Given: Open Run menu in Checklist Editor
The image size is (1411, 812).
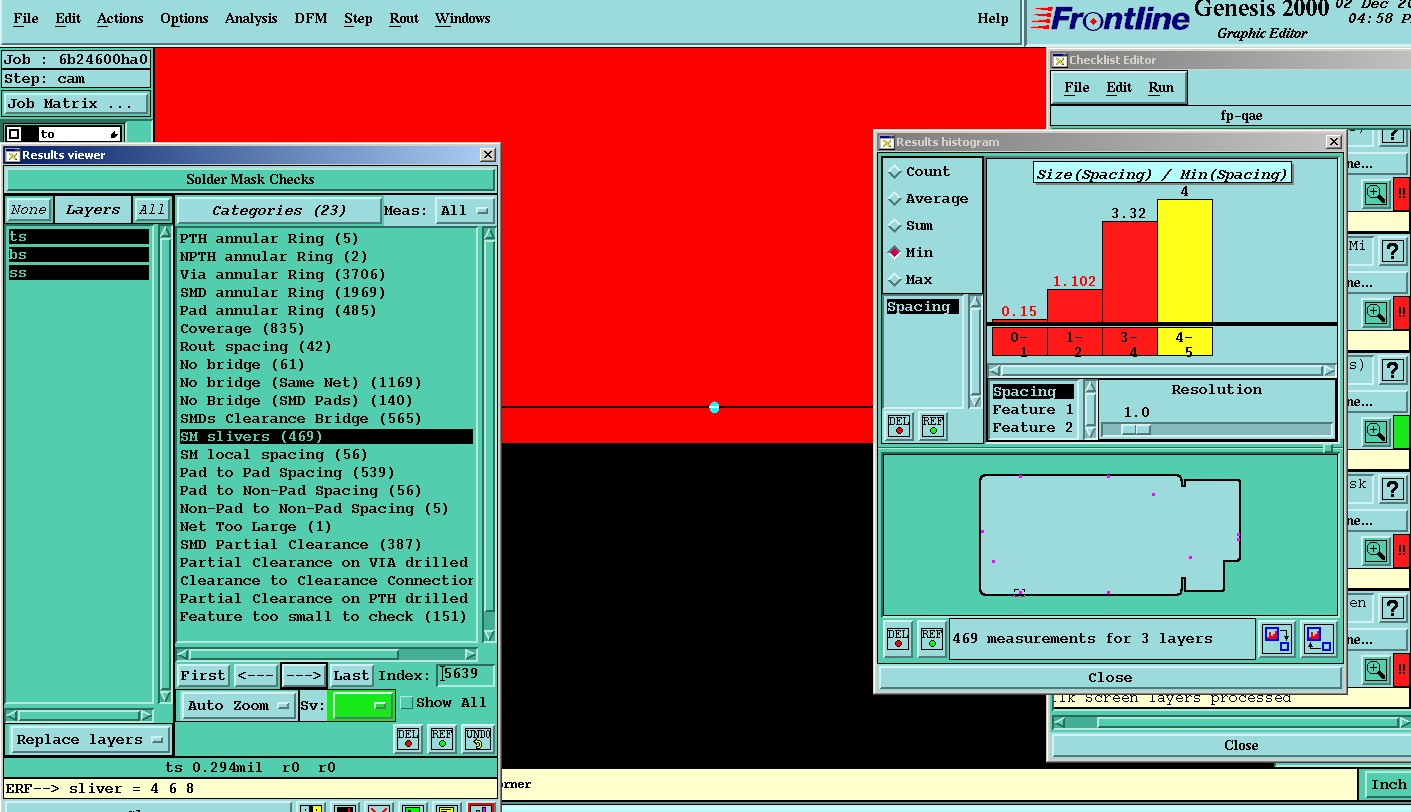Looking at the screenshot, I should coord(1161,87).
